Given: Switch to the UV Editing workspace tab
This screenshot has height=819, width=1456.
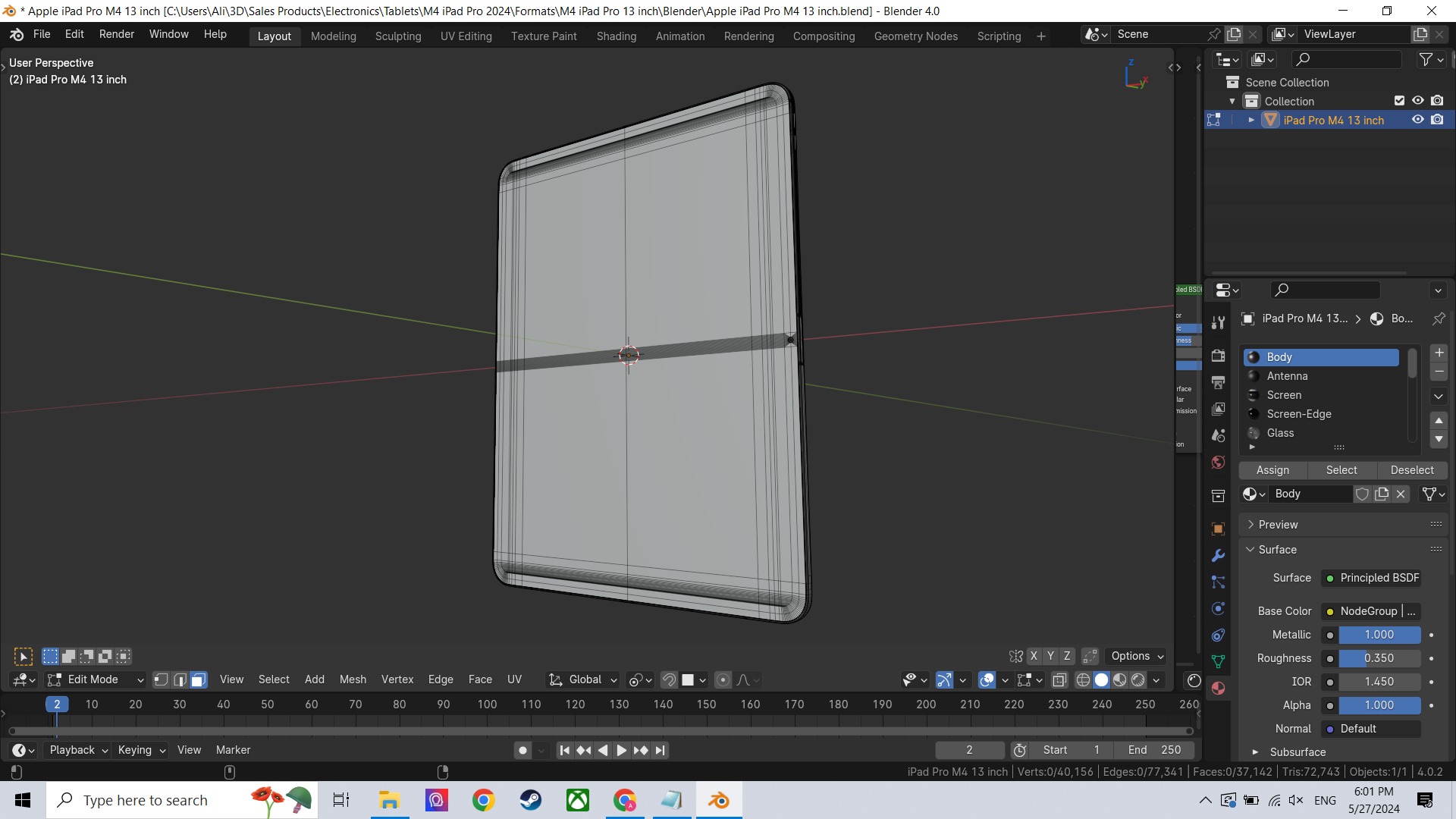Looking at the screenshot, I should [466, 36].
